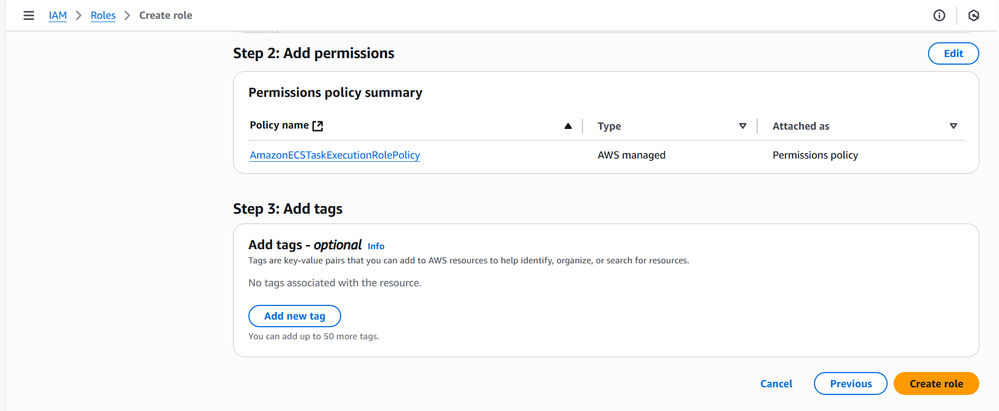Open the Info link next to Add tags
The height and width of the screenshot is (411, 999).
point(375,246)
